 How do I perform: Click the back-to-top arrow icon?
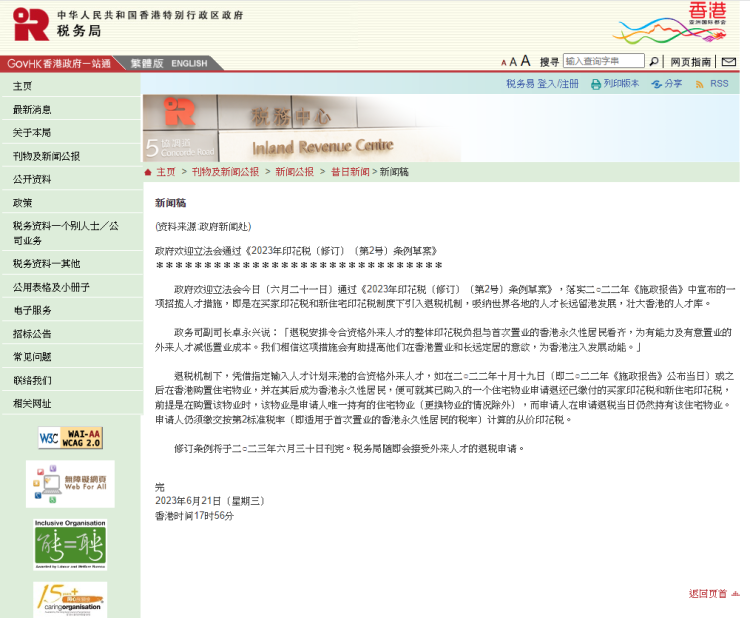(735, 594)
